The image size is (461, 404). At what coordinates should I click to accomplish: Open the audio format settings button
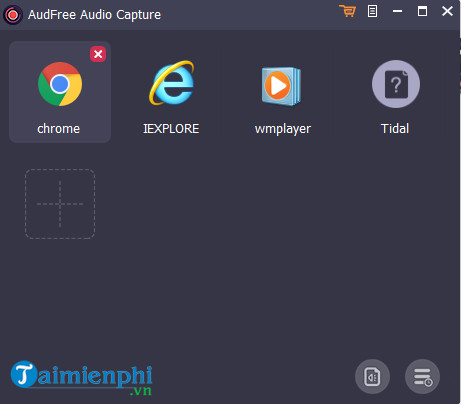(x=372, y=377)
